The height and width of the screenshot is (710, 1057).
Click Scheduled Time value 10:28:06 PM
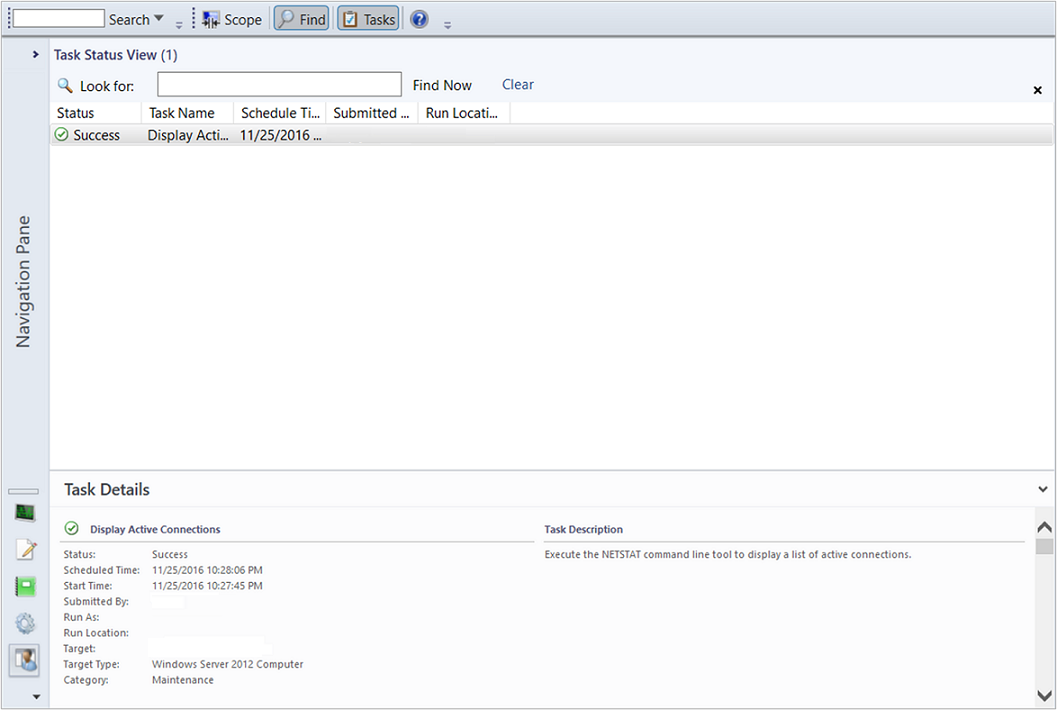(207, 570)
